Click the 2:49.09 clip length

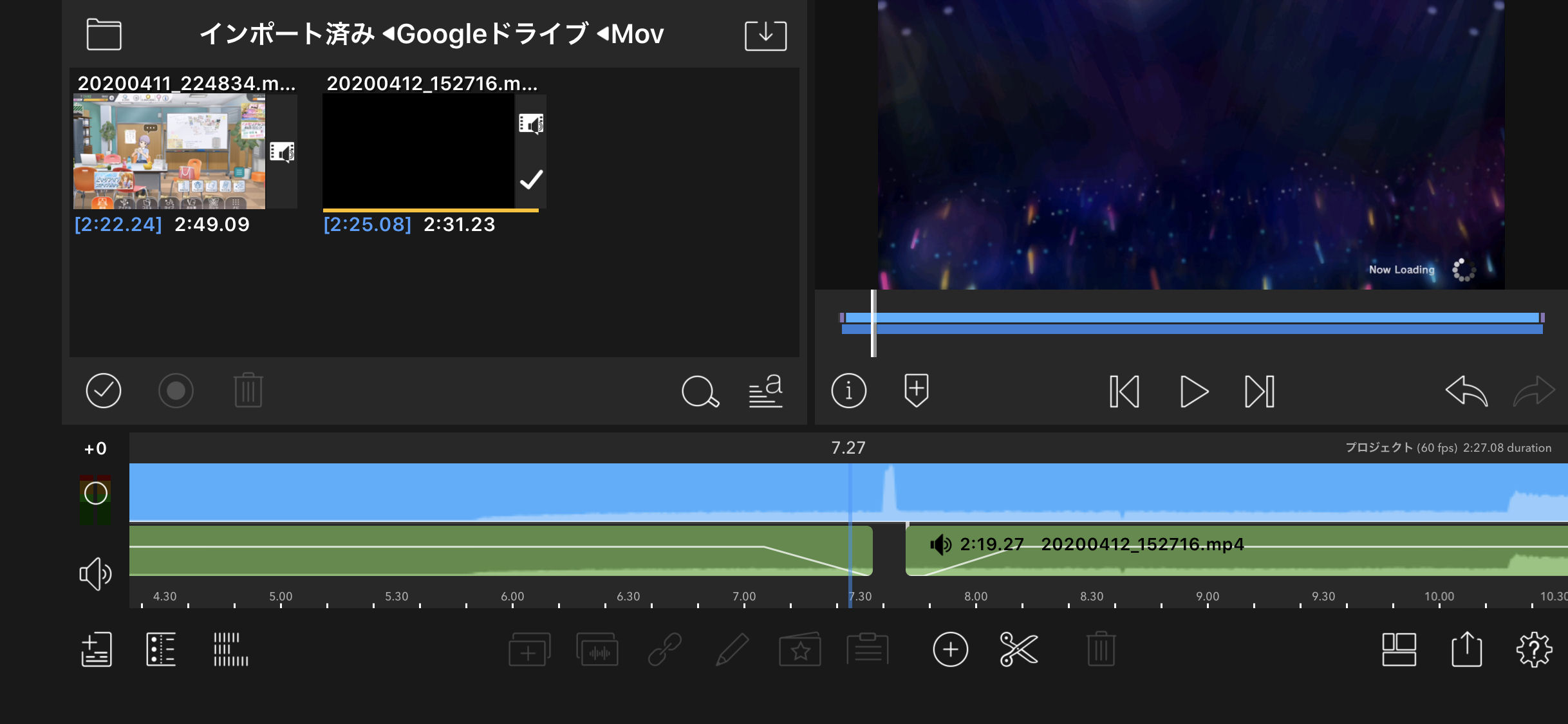click(x=212, y=225)
